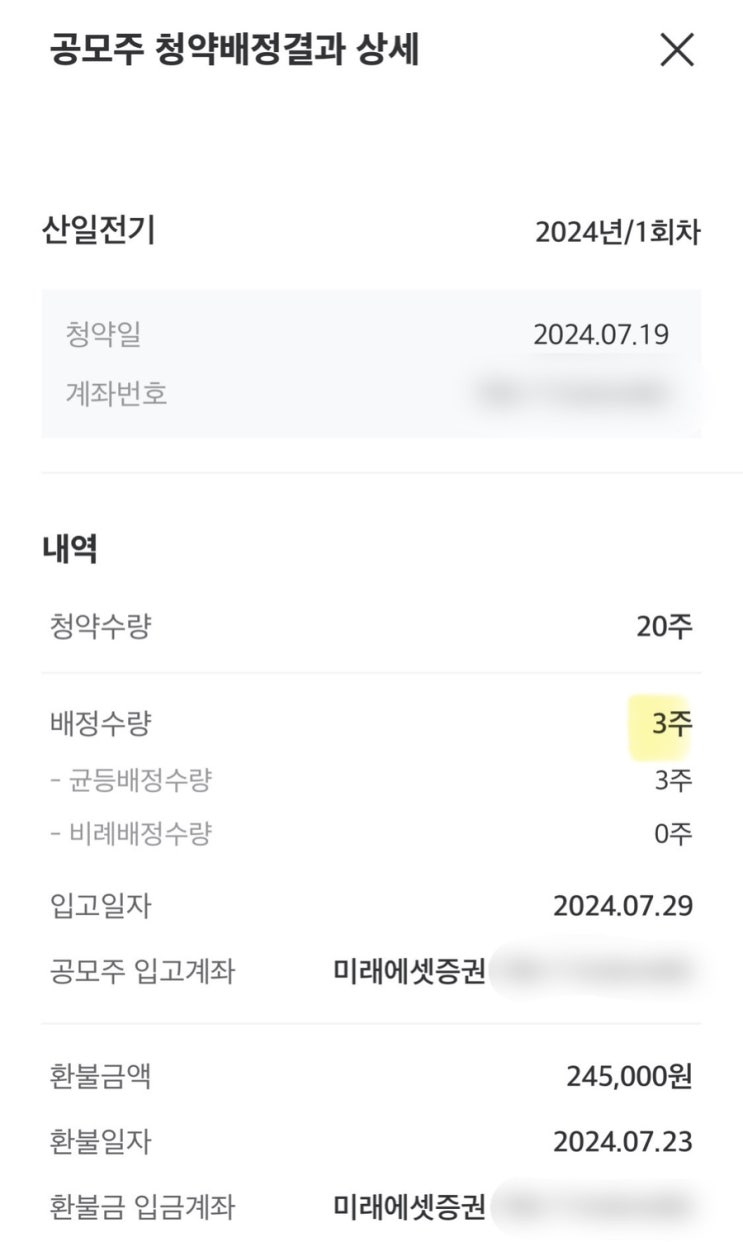Click the 환불금액 245,000원 amount
This screenshot has height=1242, width=743.
pyautogui.click(x=629, y=1076)
